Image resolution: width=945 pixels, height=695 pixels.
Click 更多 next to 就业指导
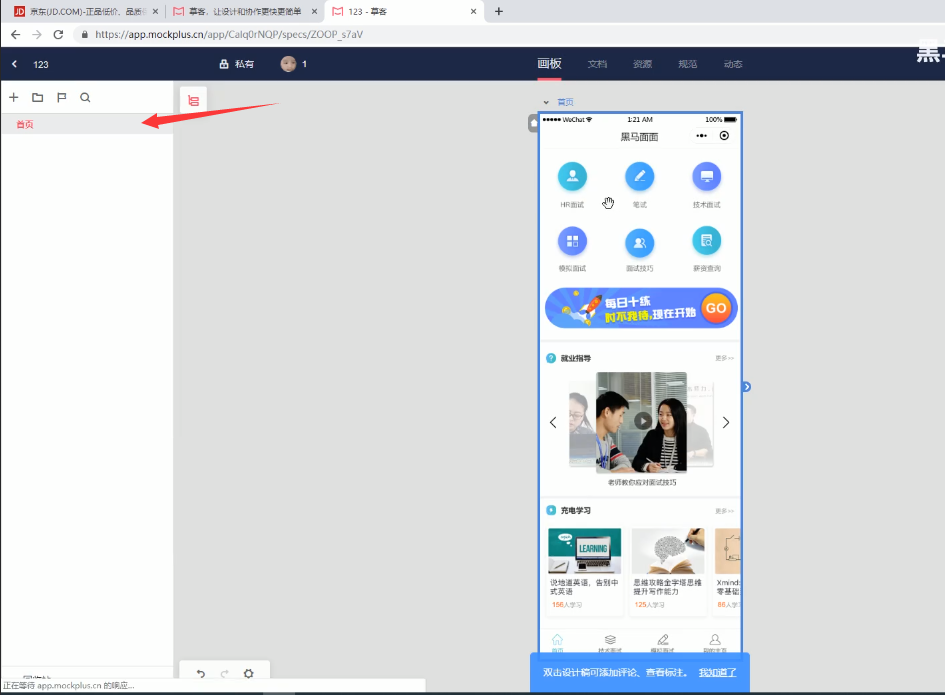724,358
